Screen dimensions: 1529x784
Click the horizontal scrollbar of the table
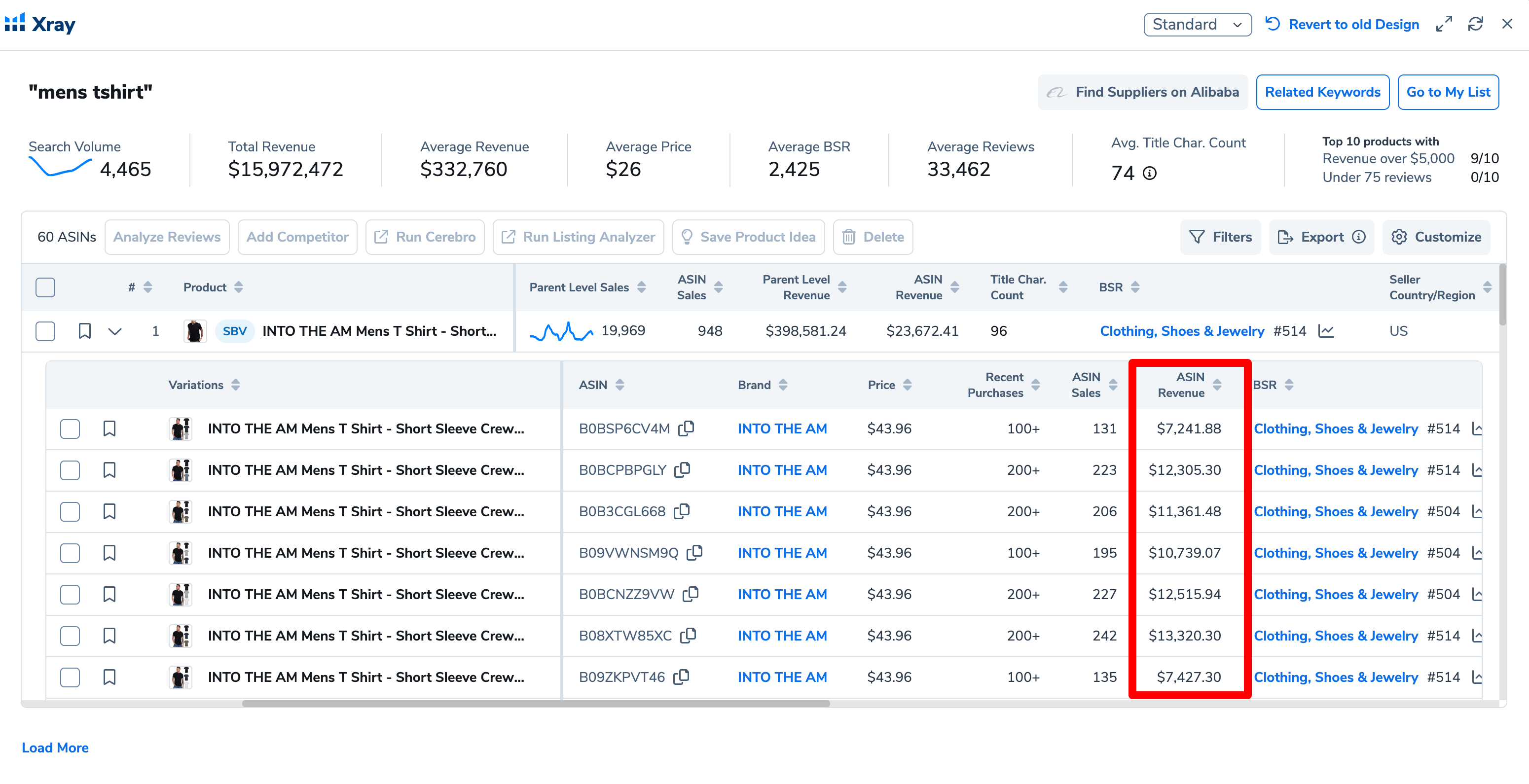tap(535, 703)
